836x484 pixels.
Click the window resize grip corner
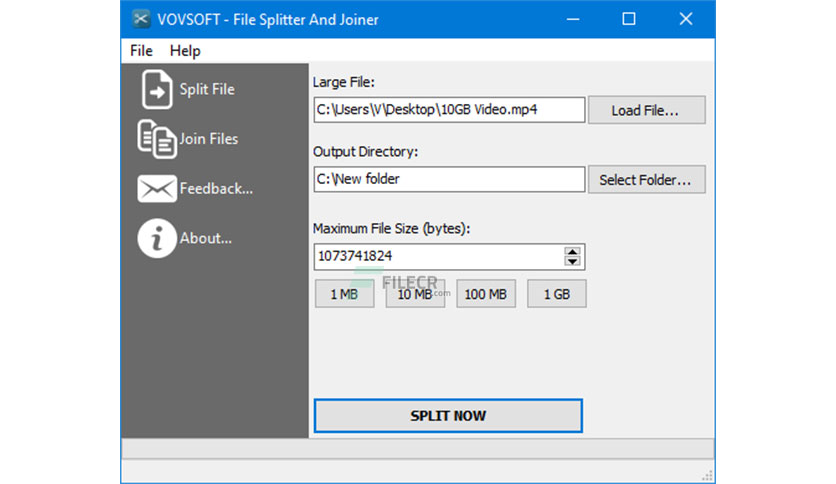(708, 475)
